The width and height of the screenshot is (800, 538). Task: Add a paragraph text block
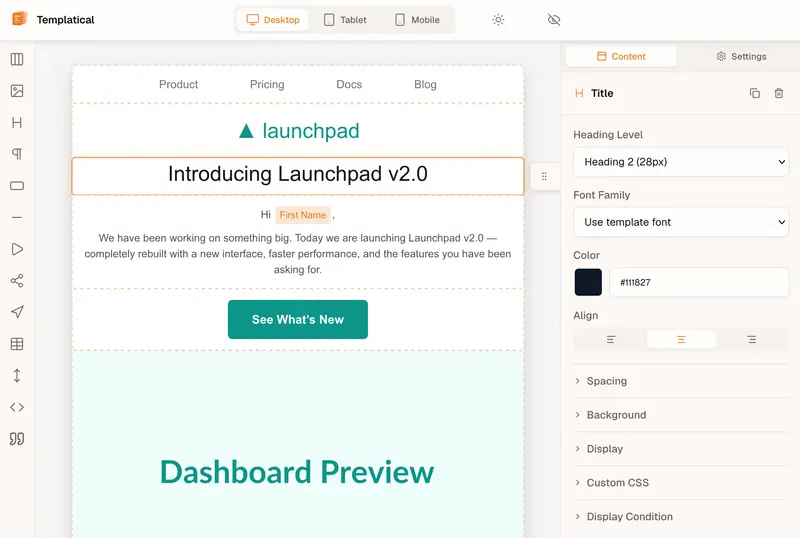[17, 154]
